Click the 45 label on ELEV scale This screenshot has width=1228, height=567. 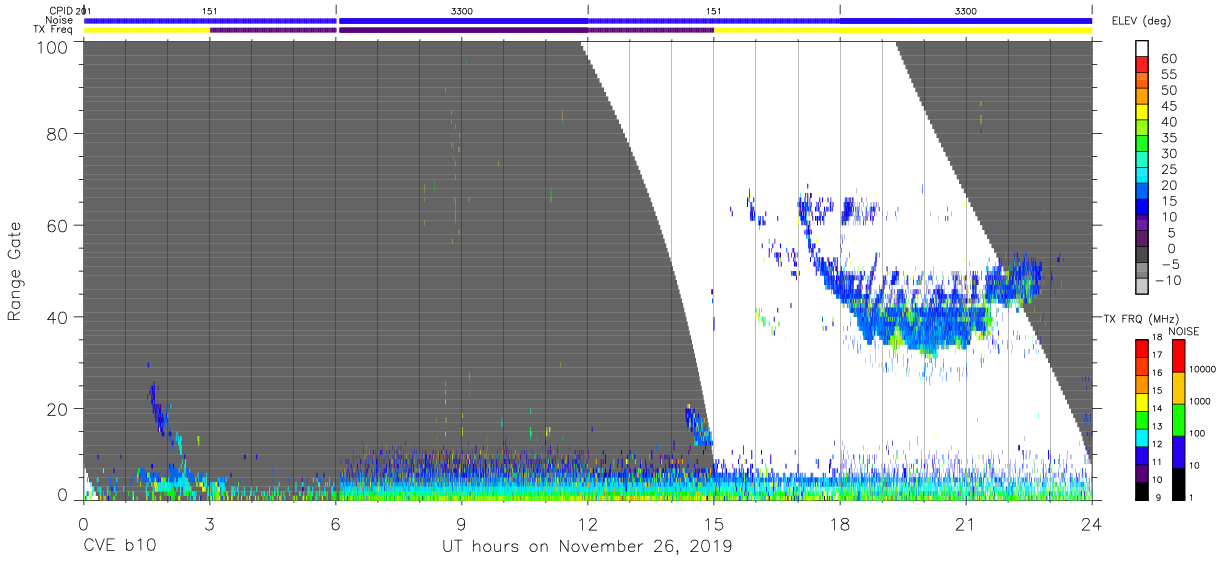click(1170, 106)
